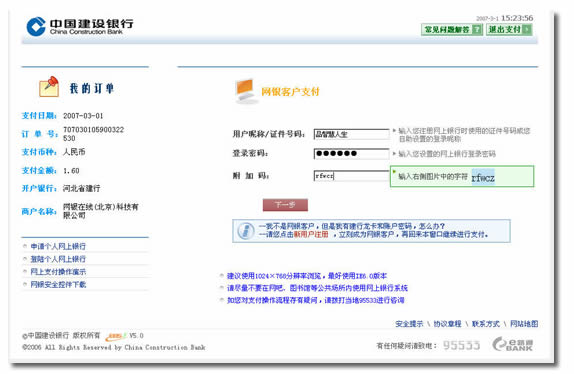
Task: Click the 联系方式 footer link
Action: pyautogui.click(x=486, y=324)
